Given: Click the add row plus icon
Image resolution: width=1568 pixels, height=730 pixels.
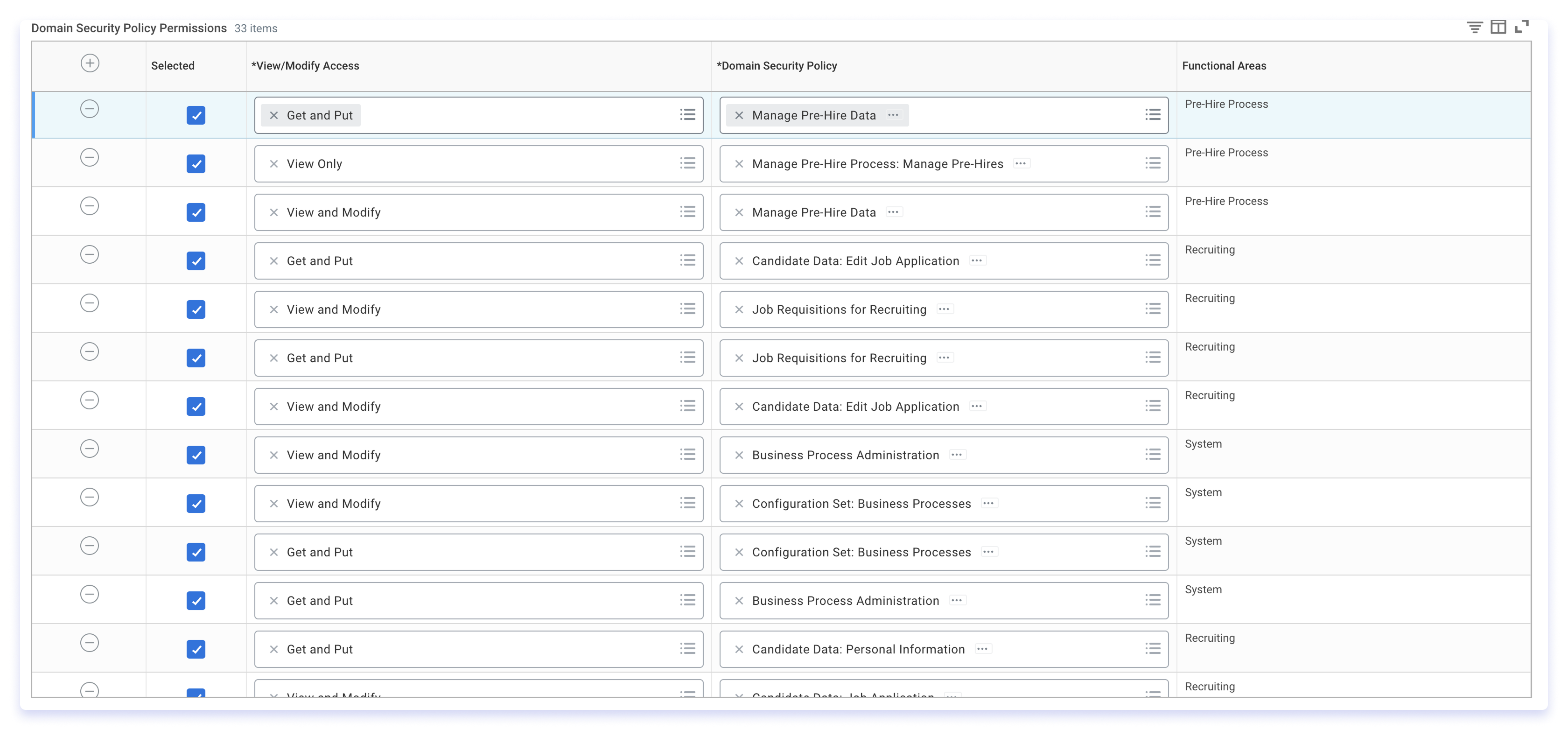Looking at the screenshot, I should click(90, 63).
